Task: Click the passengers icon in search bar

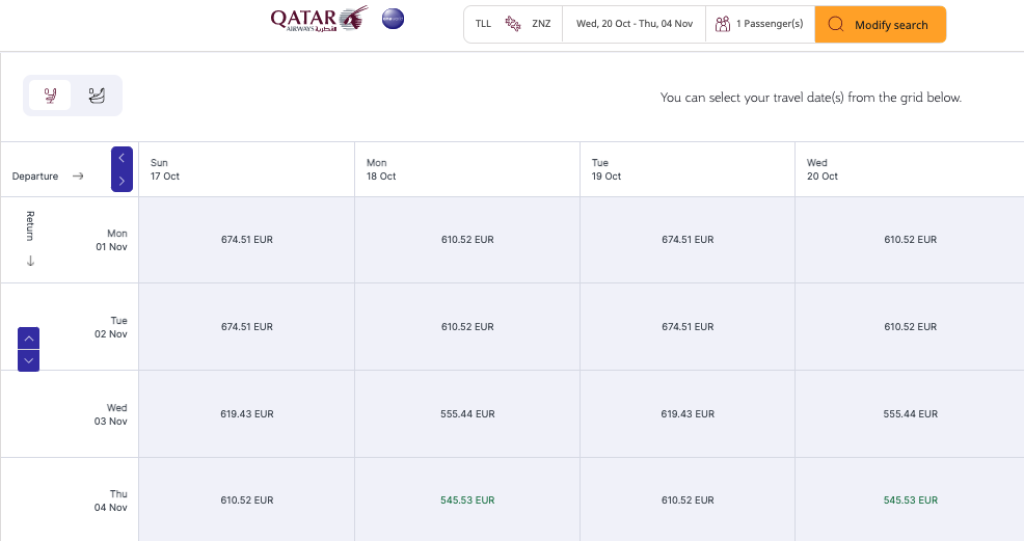Action: point(722,24)
